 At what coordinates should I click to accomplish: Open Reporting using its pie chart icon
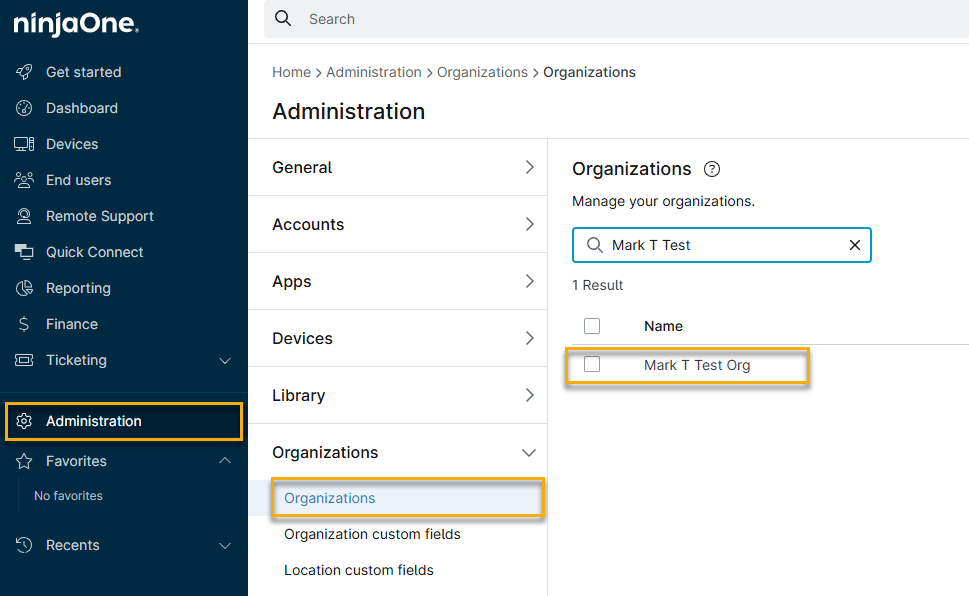point(24,288)
